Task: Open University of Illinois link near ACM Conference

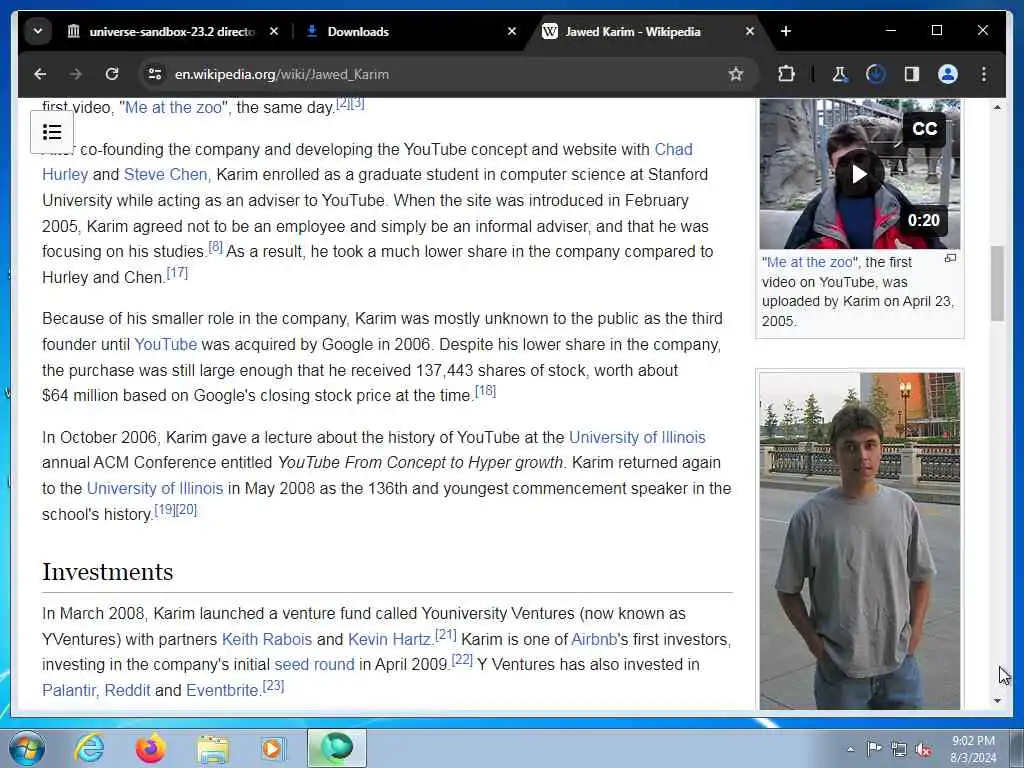Action: (637, 438)
